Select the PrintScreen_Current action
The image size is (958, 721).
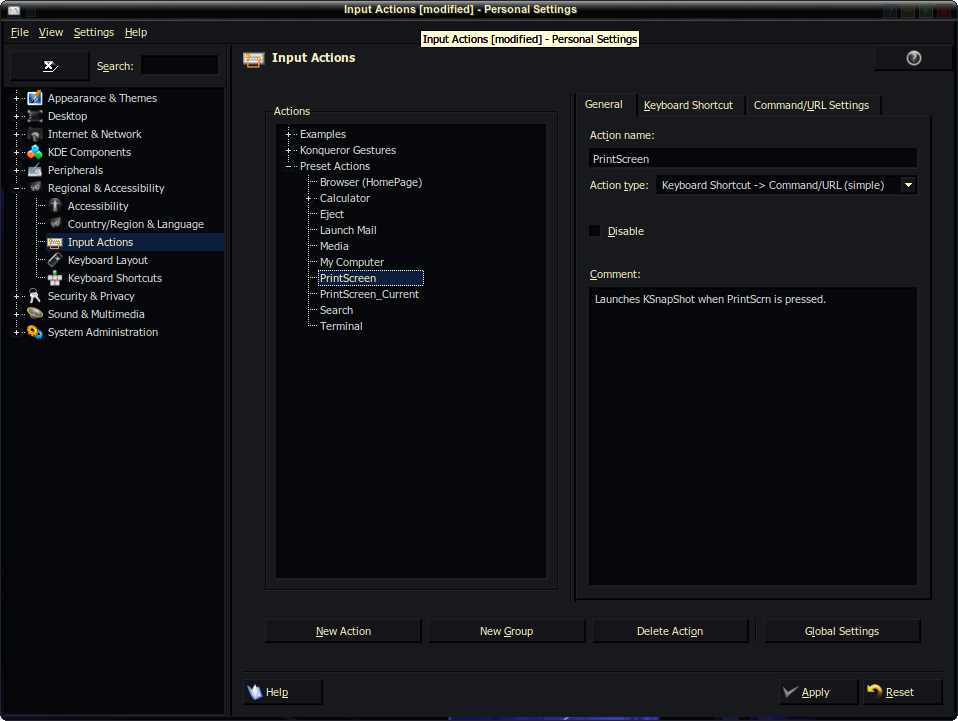[x=369, y=294]
